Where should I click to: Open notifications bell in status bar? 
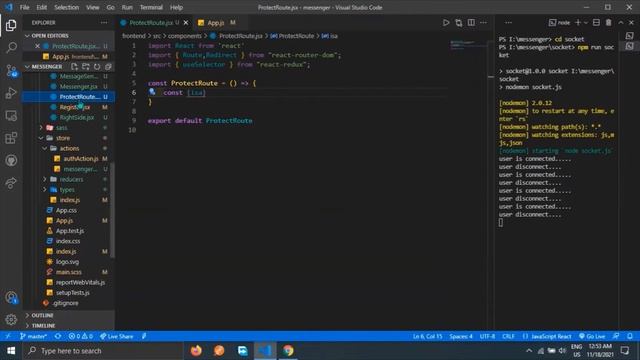[x=630, y=336]
